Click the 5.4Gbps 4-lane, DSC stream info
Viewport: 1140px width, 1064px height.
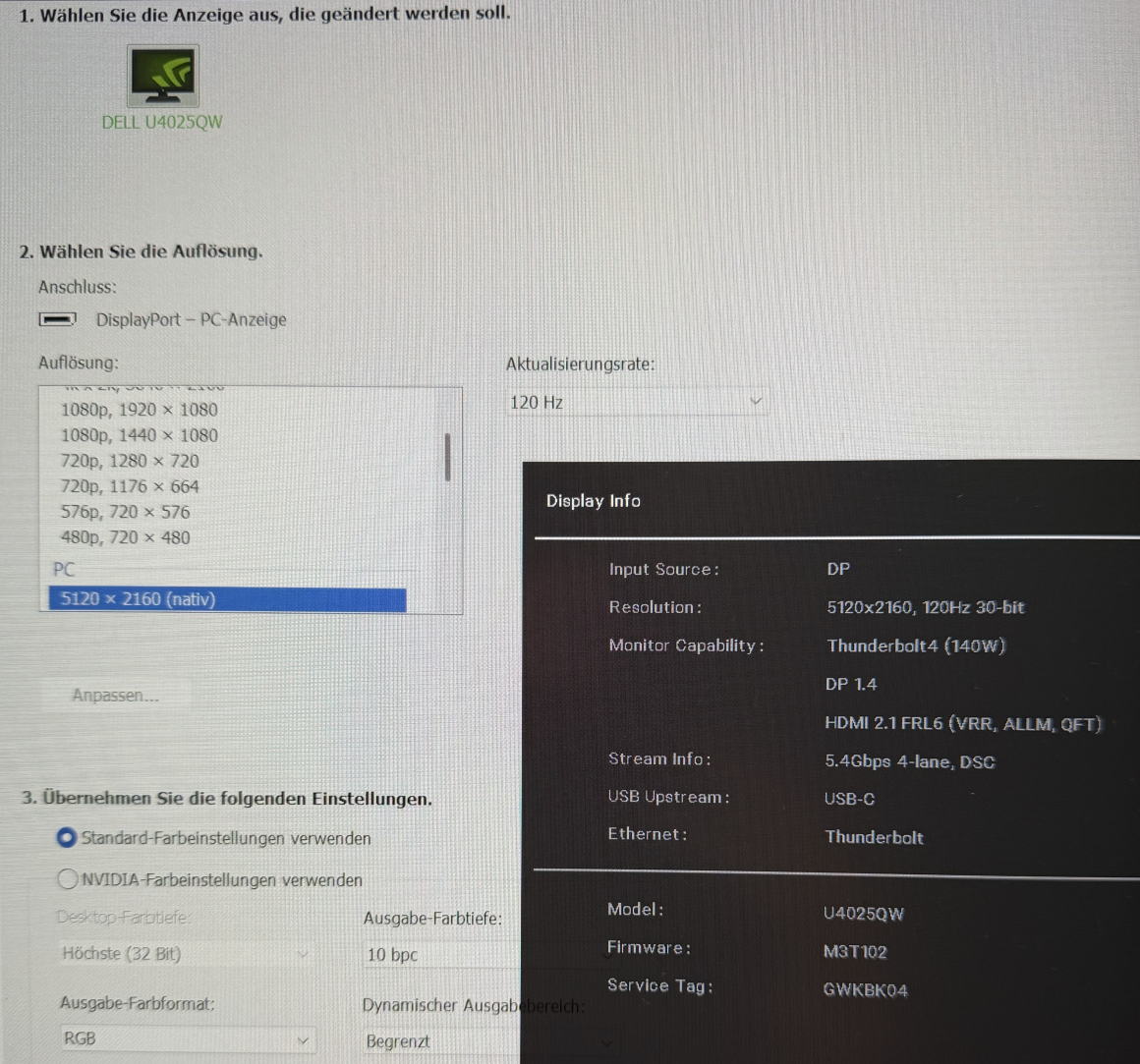[x=909, y=761]
